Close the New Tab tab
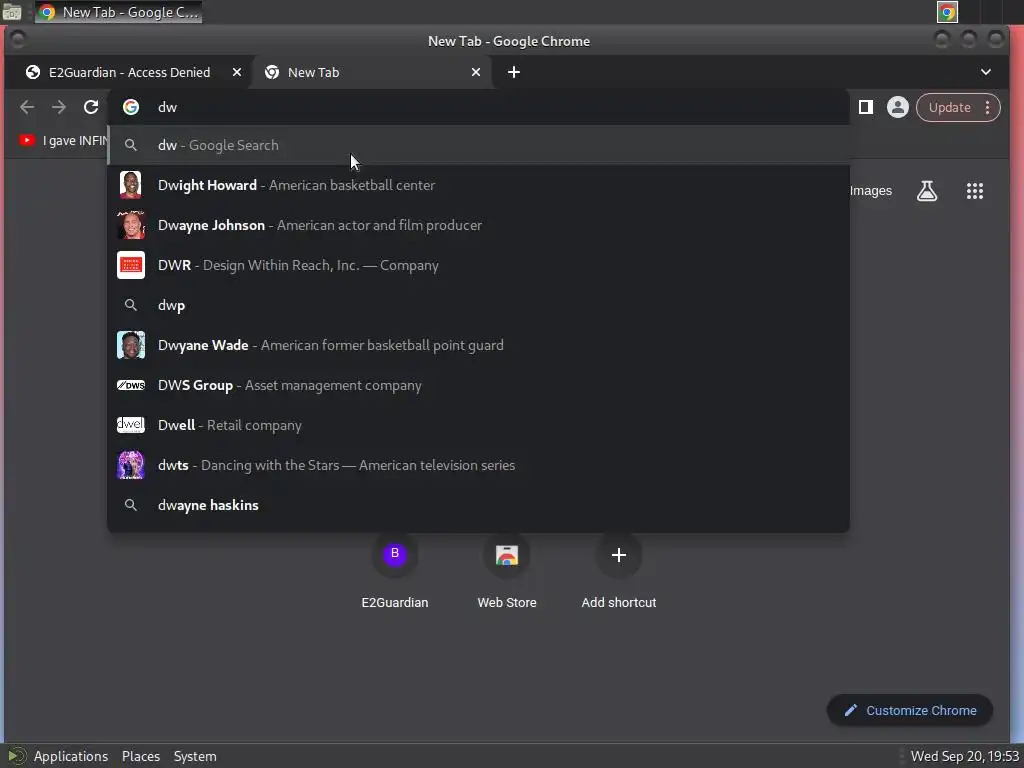The height and width of the screenshot is (768, 1024). [476, 72]
